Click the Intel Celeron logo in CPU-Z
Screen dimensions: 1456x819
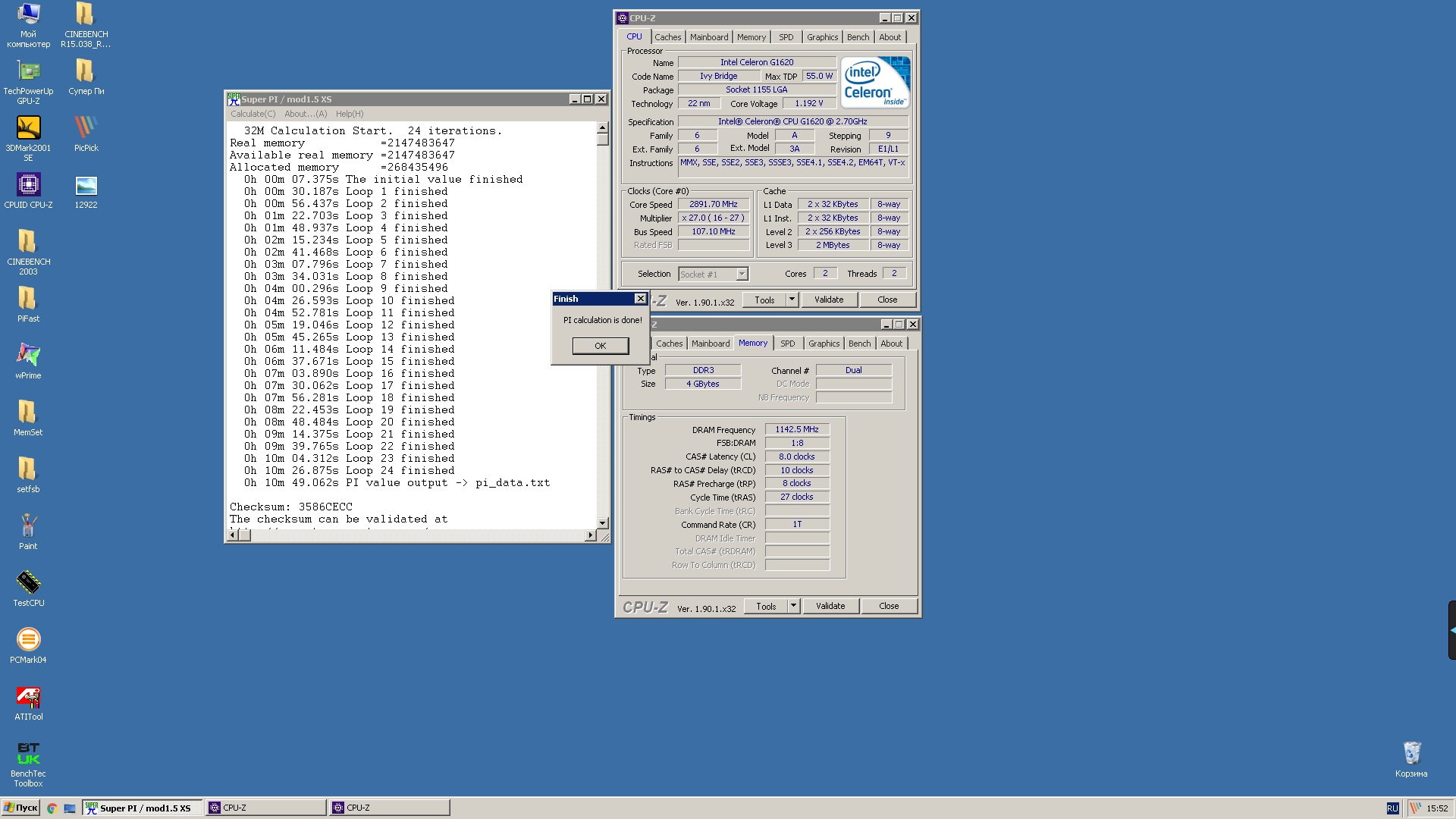tap(875, 83)
